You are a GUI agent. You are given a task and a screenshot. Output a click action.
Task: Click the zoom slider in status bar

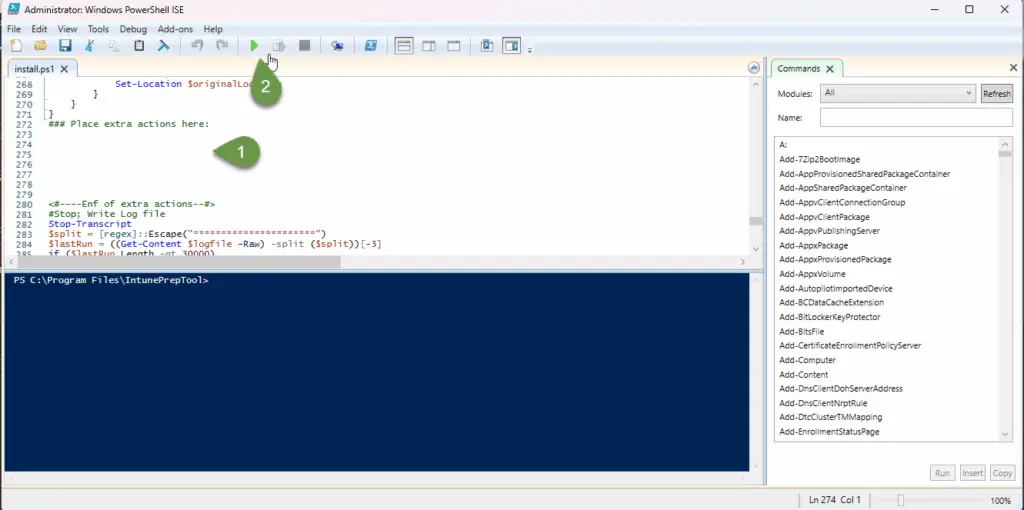(x=901, y=500)
